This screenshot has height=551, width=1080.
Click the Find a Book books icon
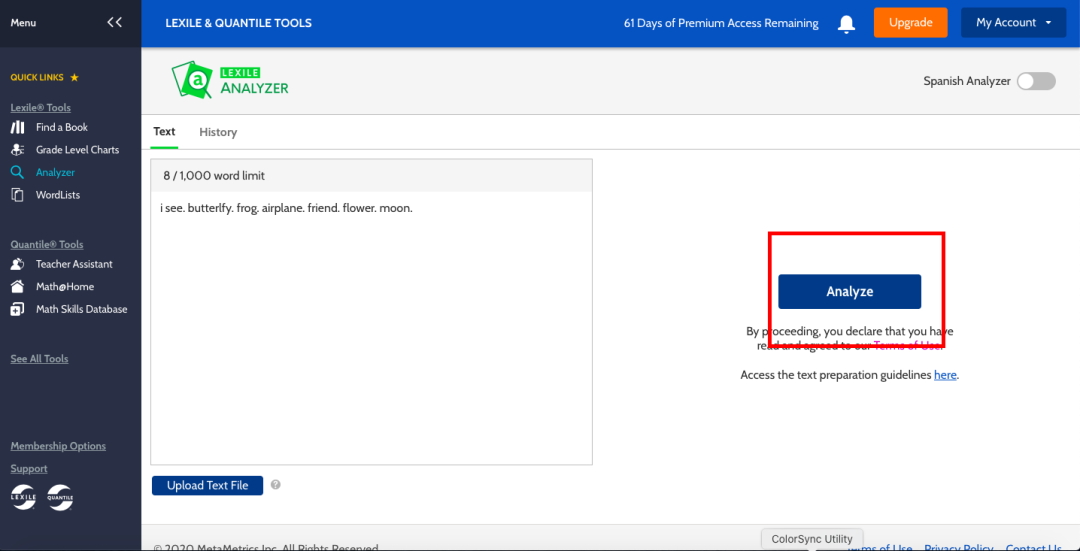point(18,127)
